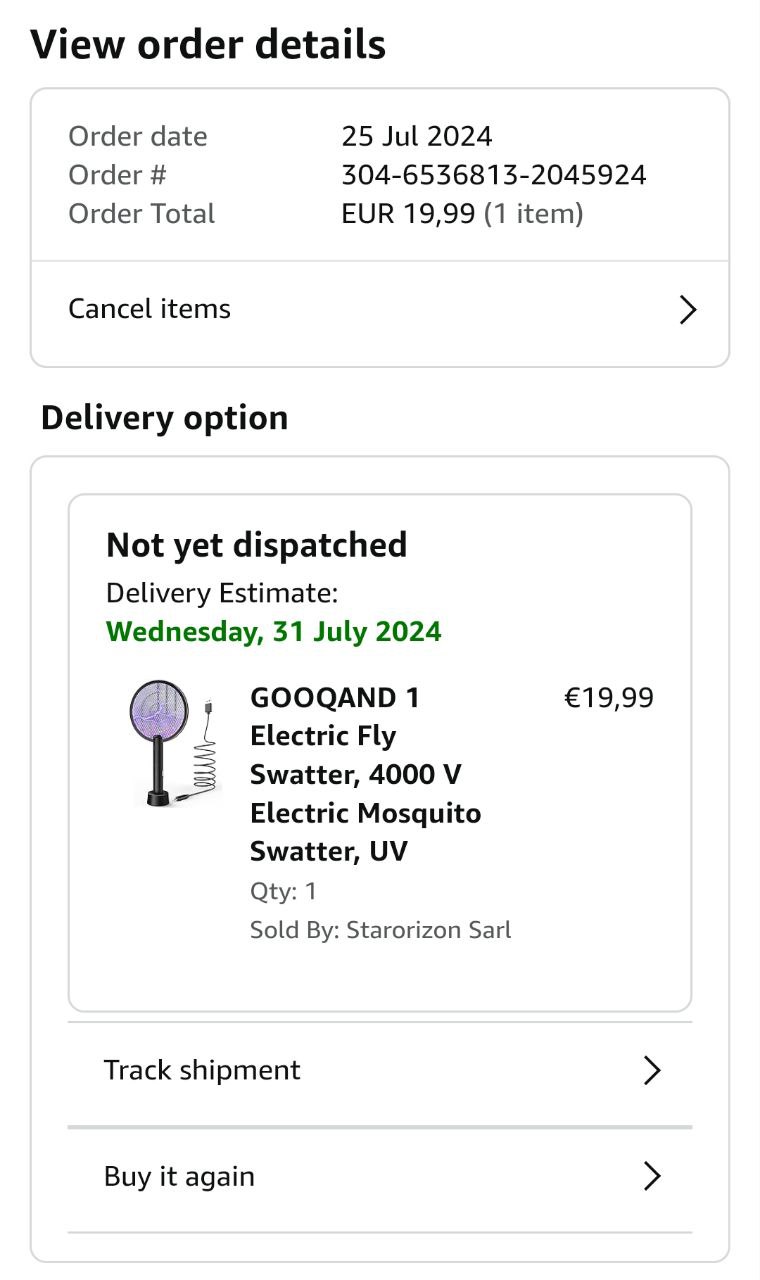
Task: Click the View order details heading
Action: point(208,45)
